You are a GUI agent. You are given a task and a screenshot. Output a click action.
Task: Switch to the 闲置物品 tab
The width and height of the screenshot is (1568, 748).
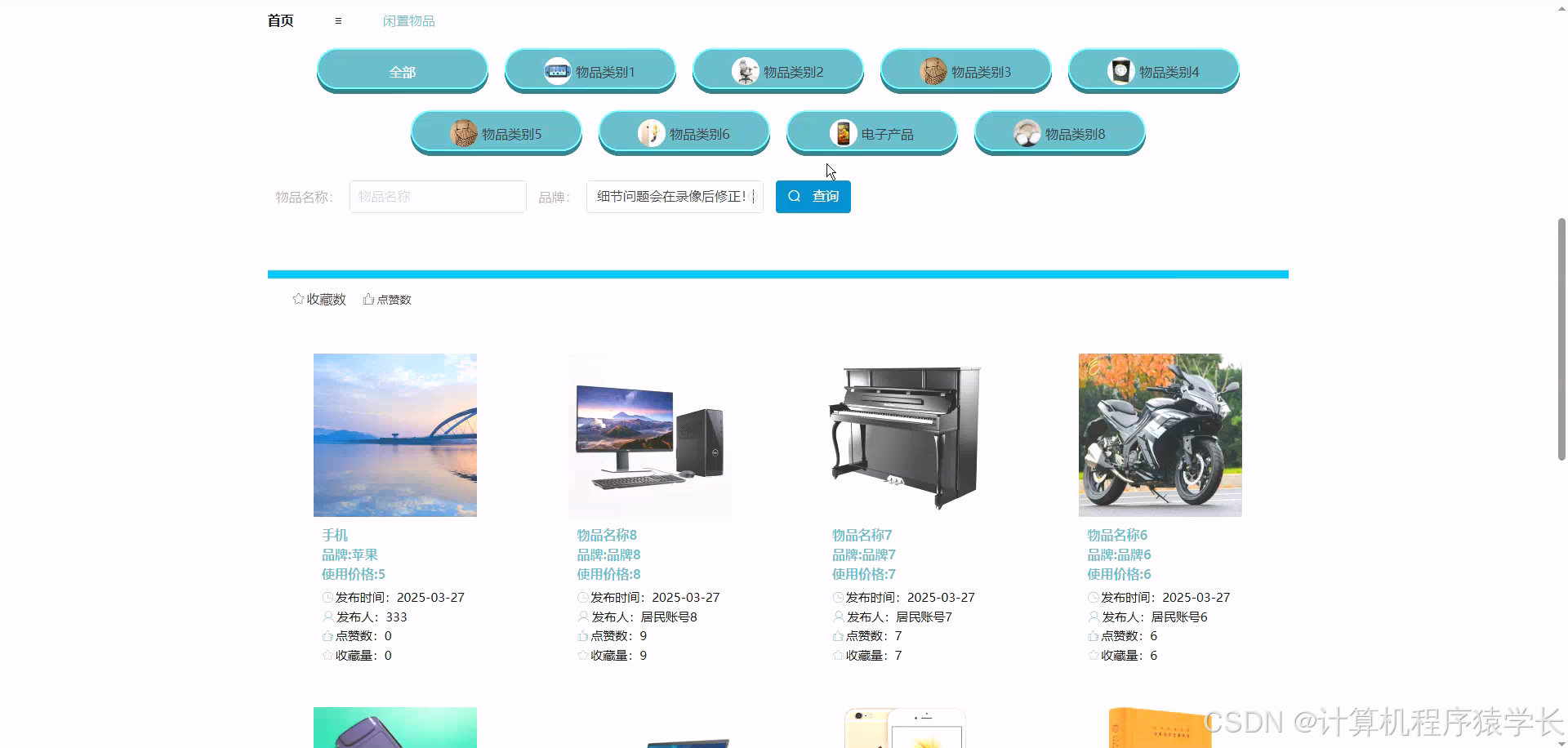(x=408, y=20)
